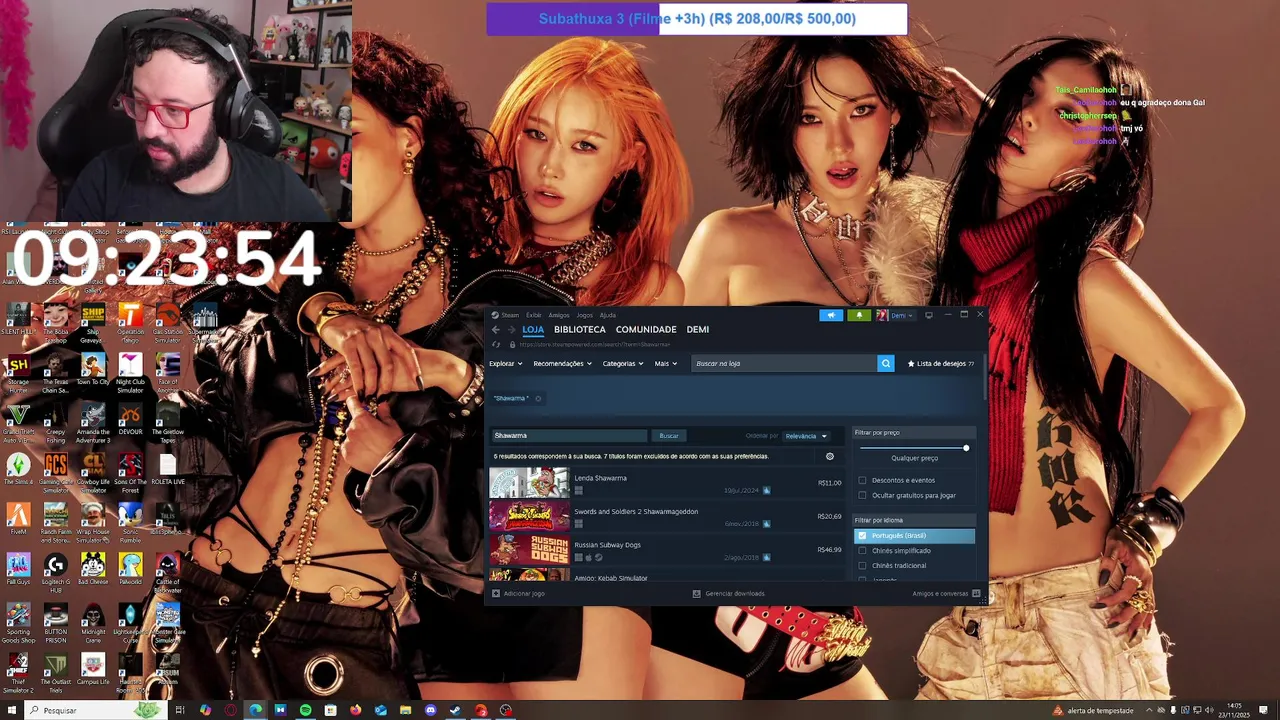Click the store search magnifier button
The image size is (1280, 720).
pos(885,364)
